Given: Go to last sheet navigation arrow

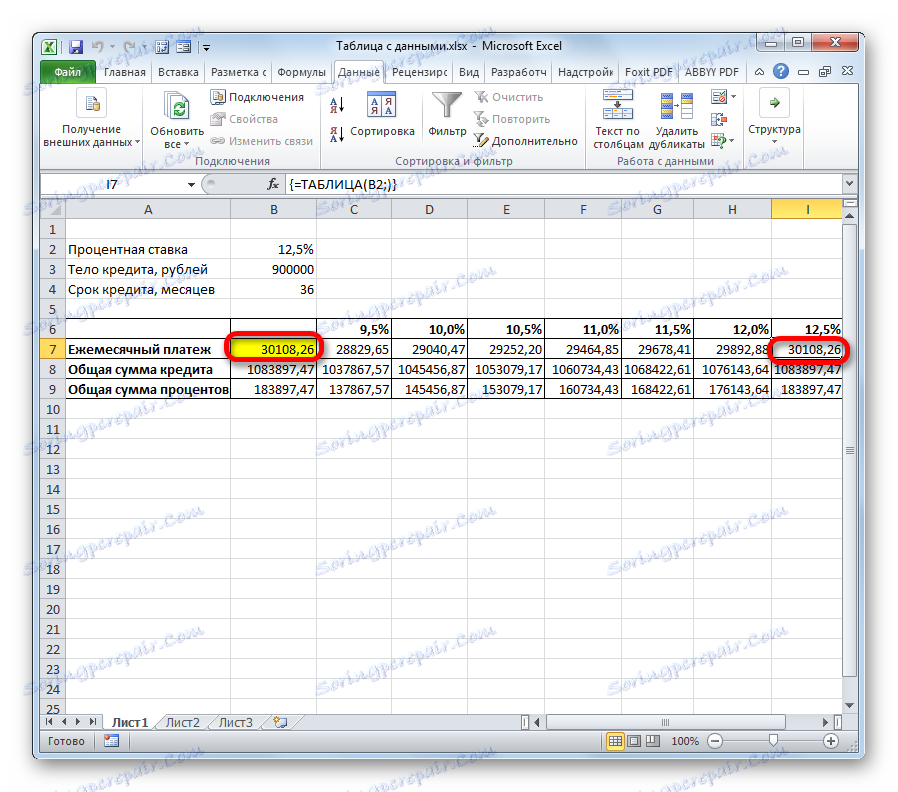Looking at the screenshot, I should pos(92,722).
